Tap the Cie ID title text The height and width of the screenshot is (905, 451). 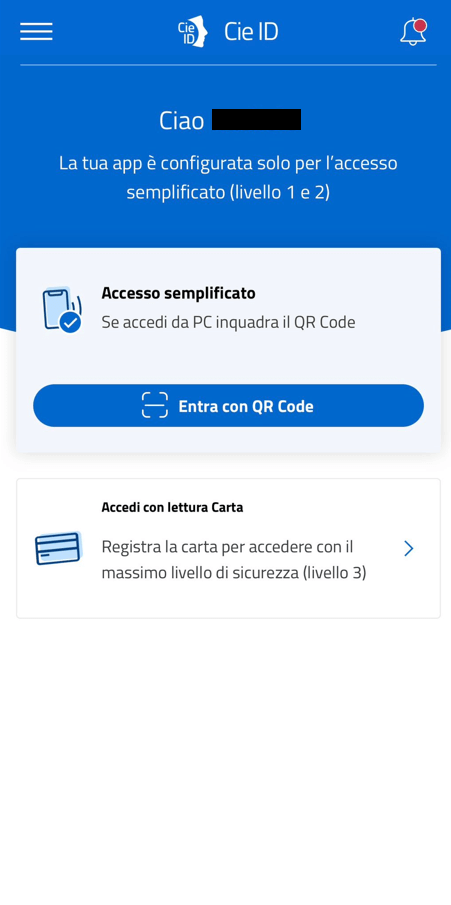[251, 32]
